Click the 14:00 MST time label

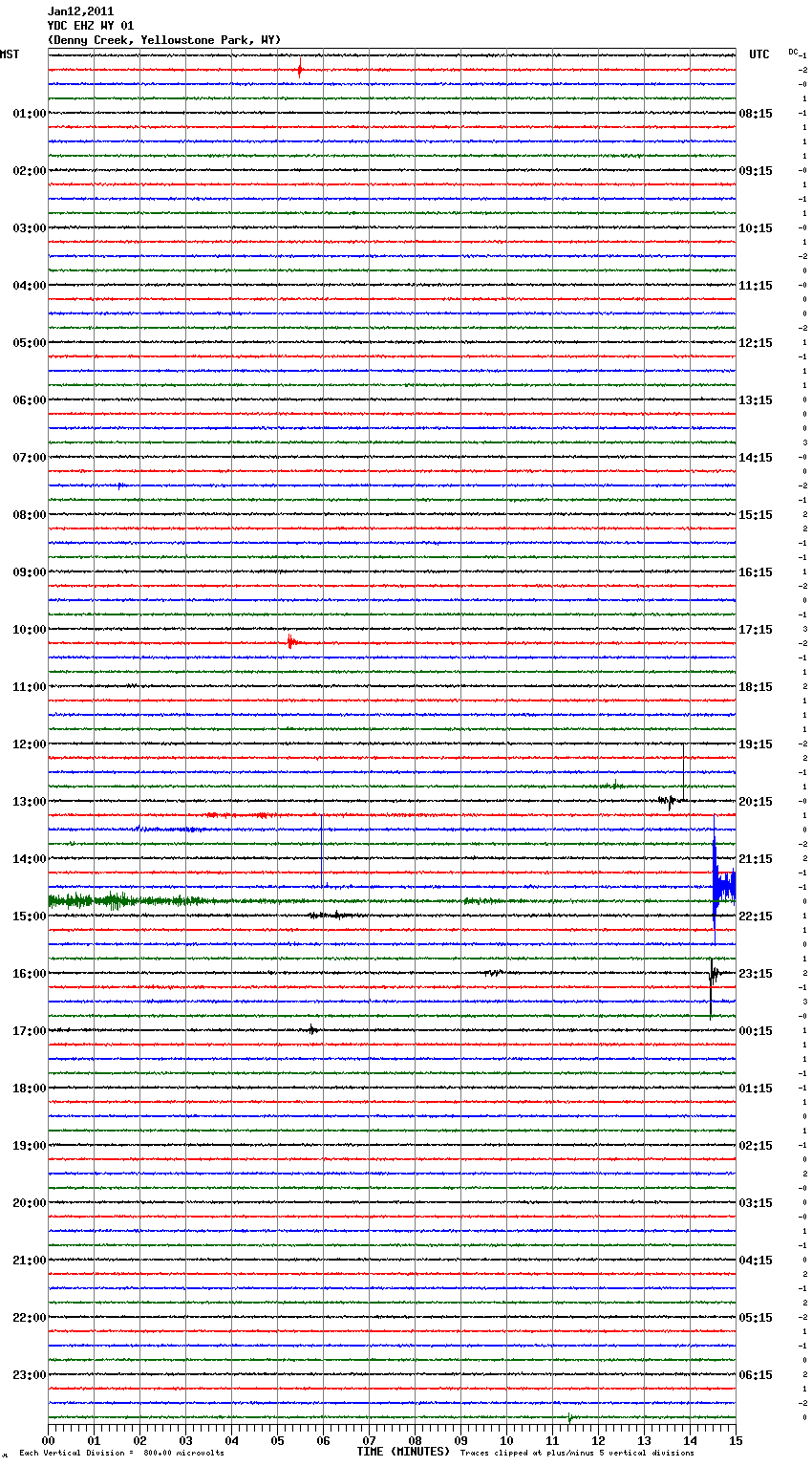tap(29, 858)
